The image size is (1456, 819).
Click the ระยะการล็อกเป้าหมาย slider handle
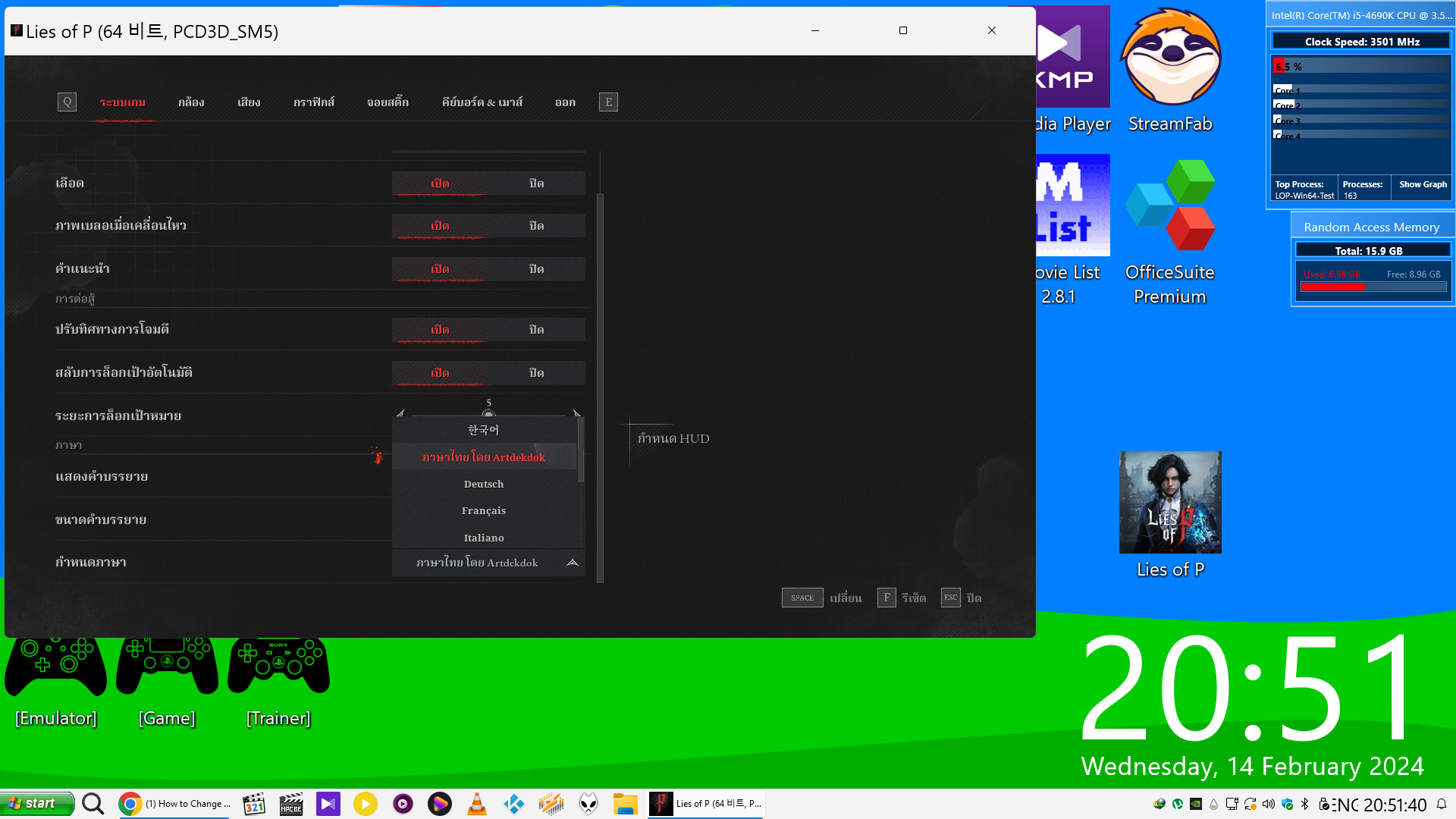tap(488, 414)
